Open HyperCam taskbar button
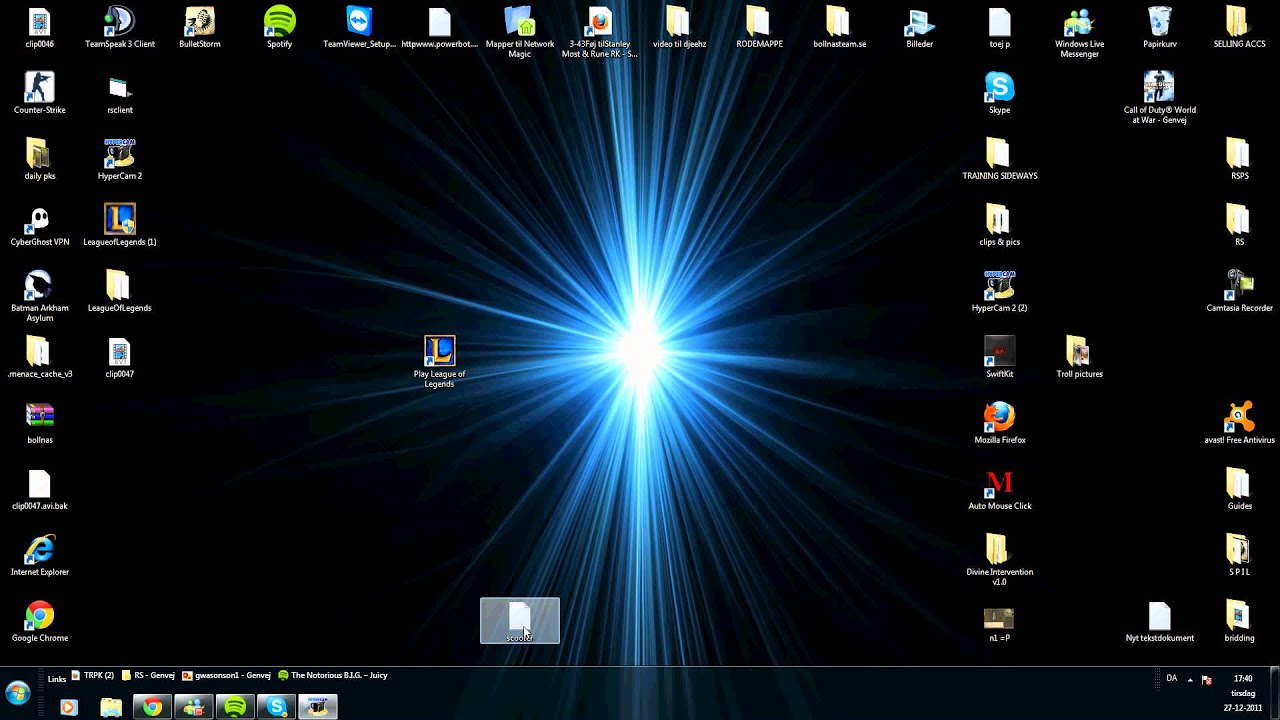 [319, 707]
